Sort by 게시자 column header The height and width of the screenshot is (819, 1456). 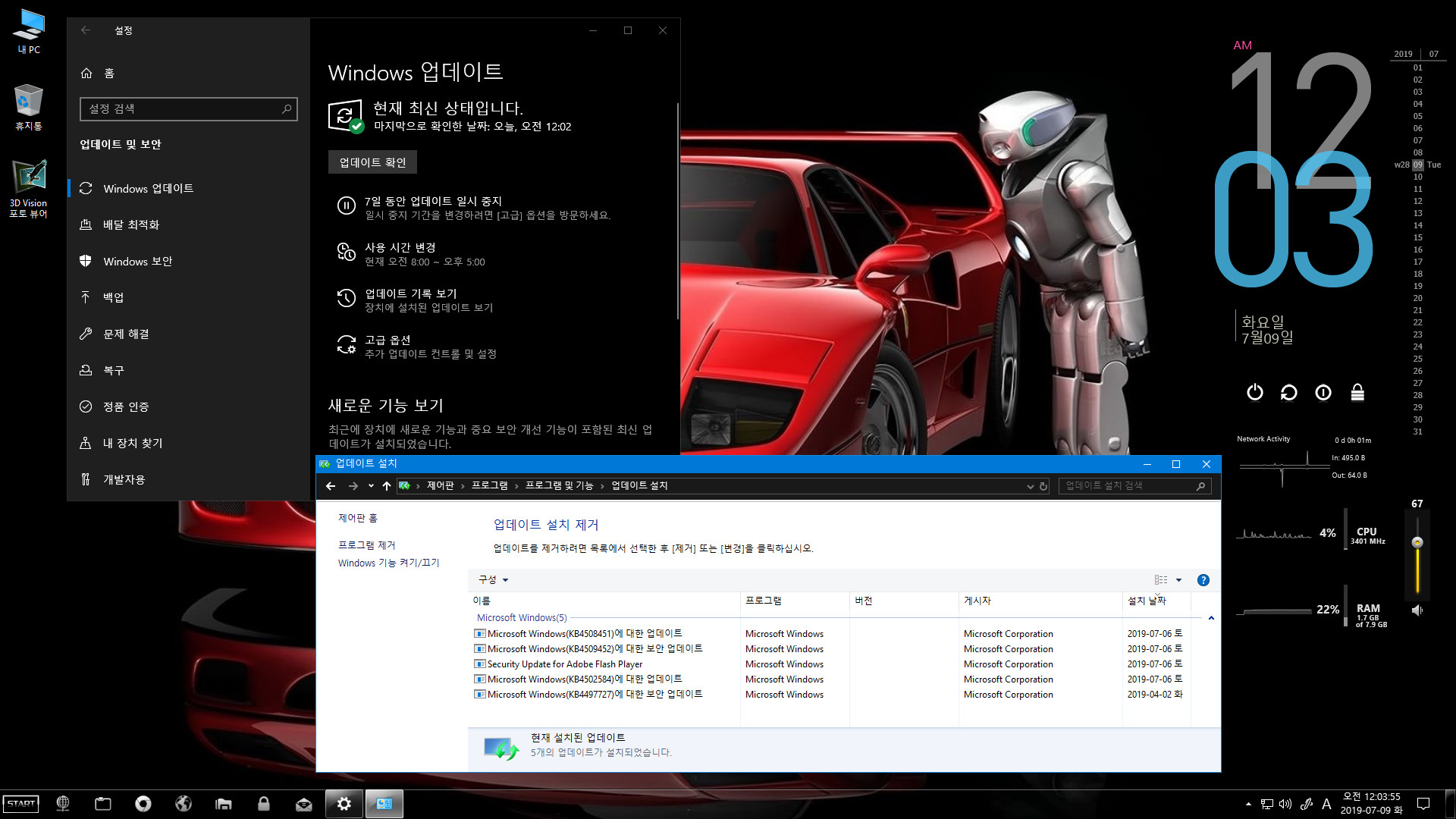click(x=1040, y=601)
